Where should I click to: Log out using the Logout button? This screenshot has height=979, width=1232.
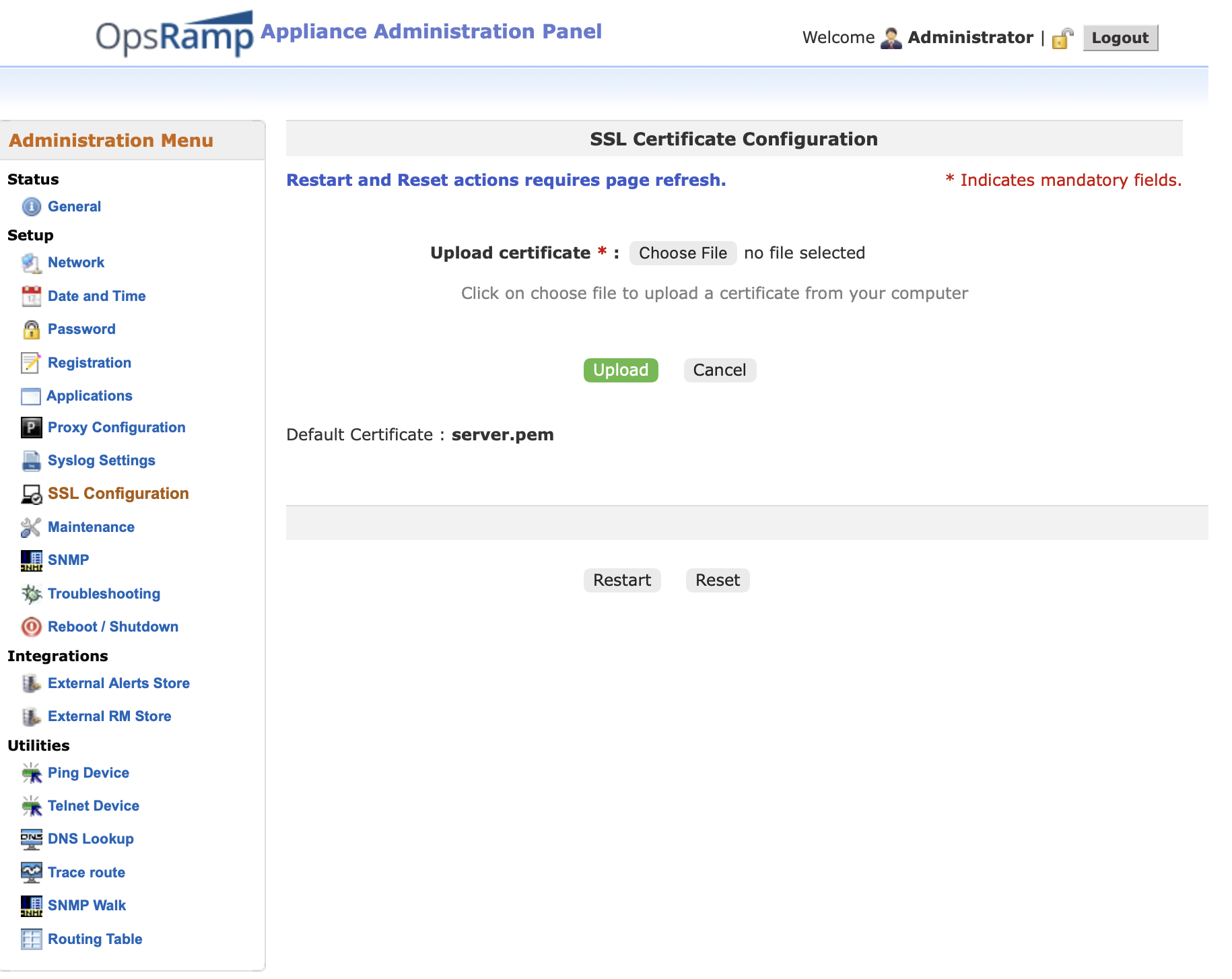[1120, 38]
